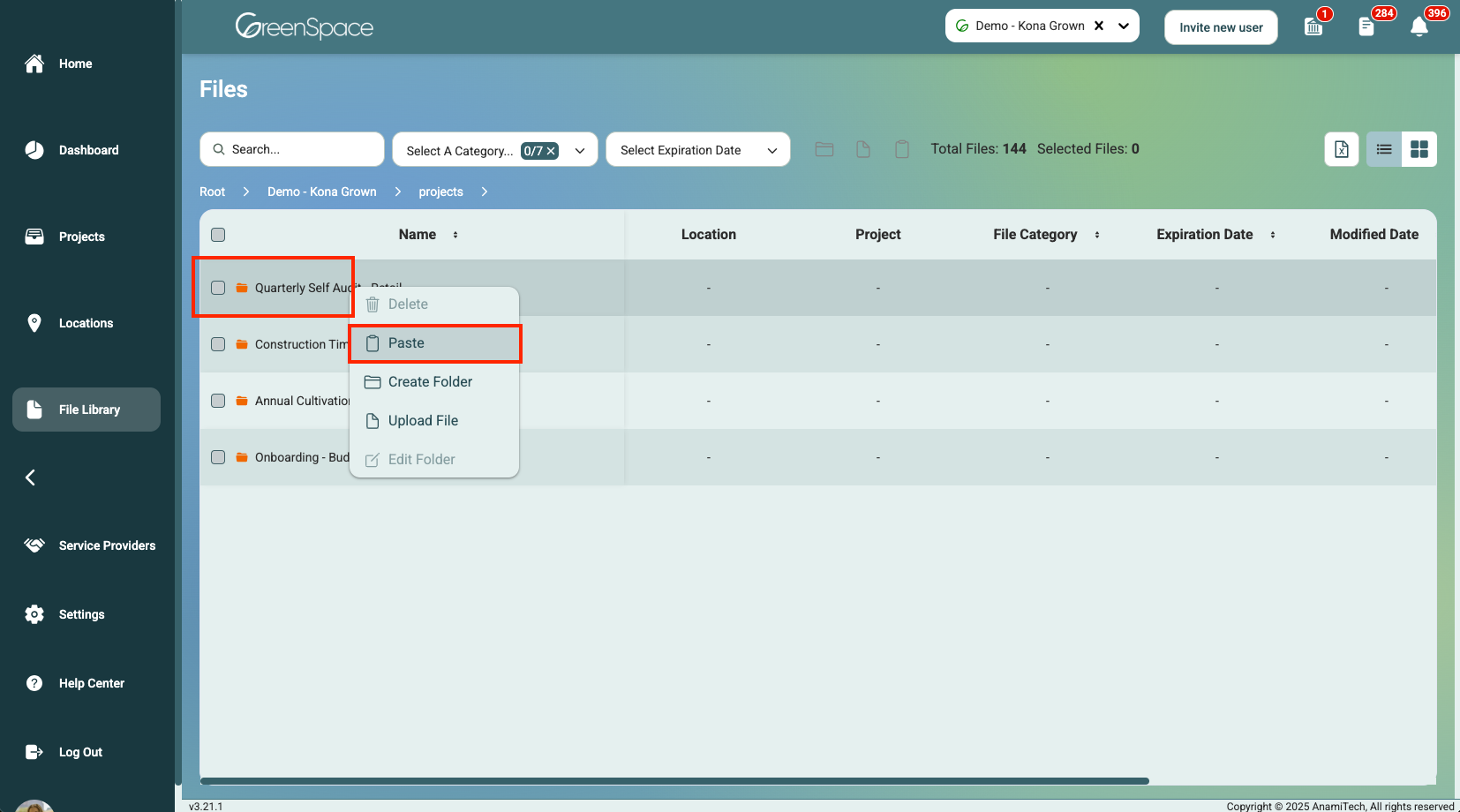Screen dimensions: 1460x812
Task: Go to Root in the breadcrumb
Action: [x=212, y=192]
